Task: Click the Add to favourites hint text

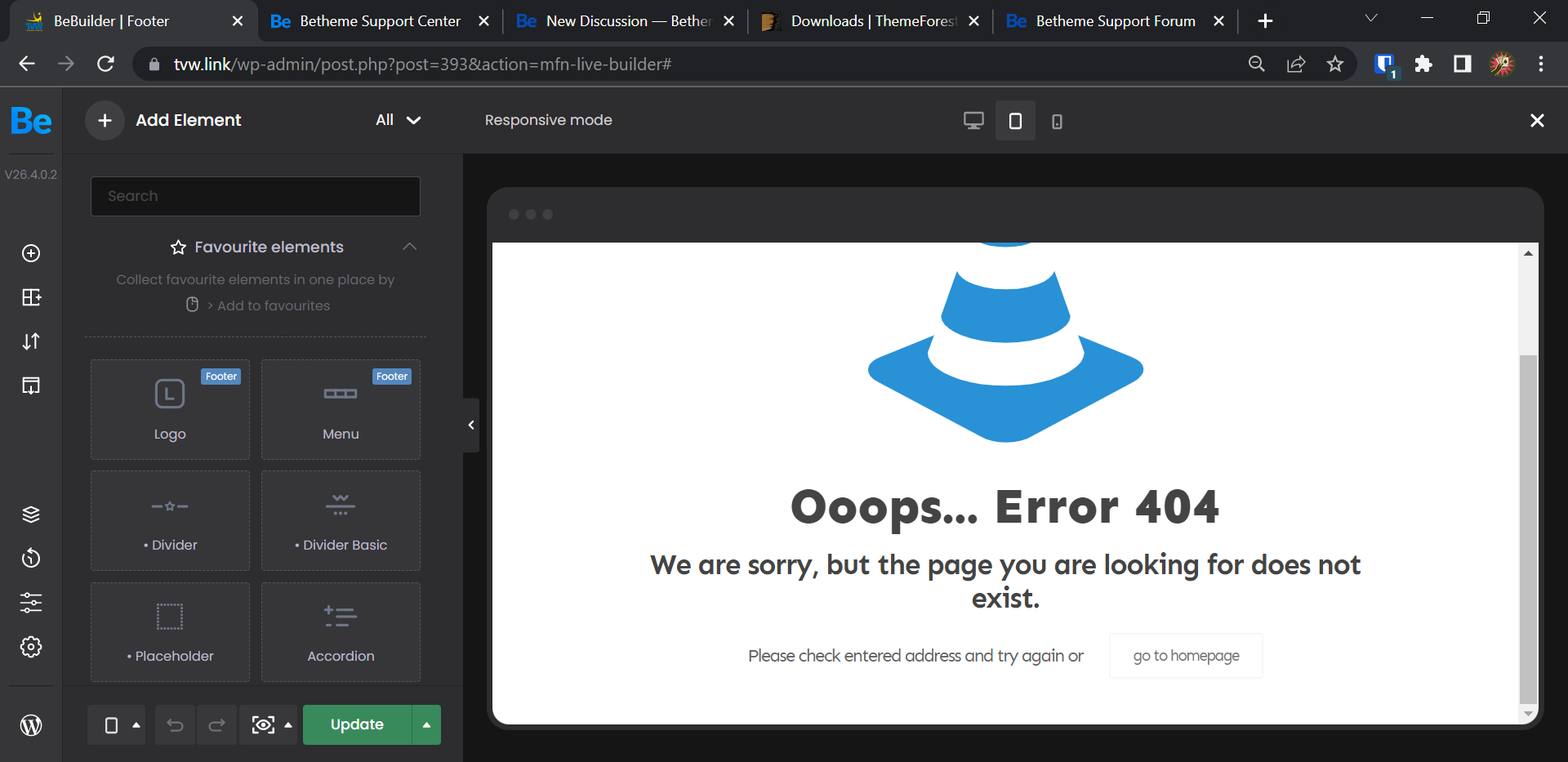Action: pyautogui.click(x=274, y=305)
